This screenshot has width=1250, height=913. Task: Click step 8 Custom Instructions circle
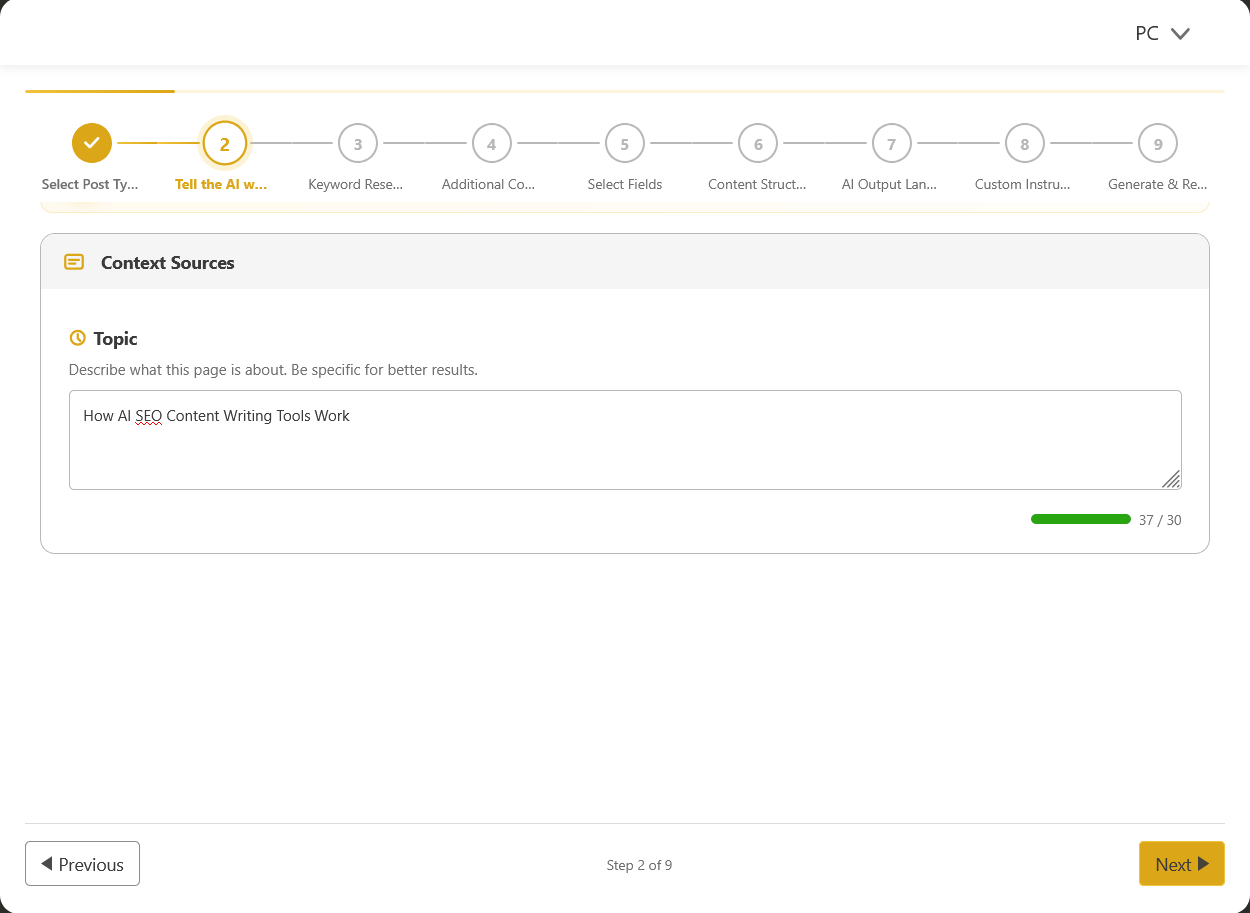point(1024,144)
